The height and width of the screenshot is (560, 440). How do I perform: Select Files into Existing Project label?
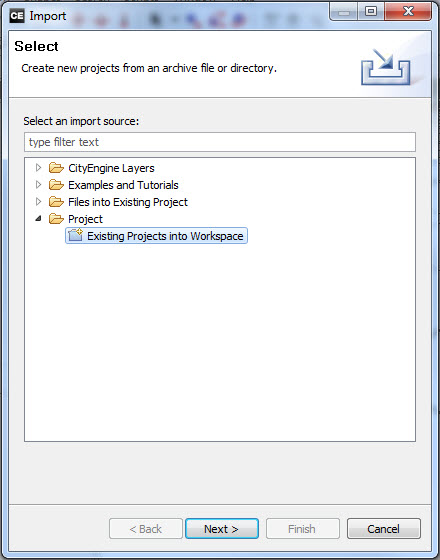click(128, 202)
